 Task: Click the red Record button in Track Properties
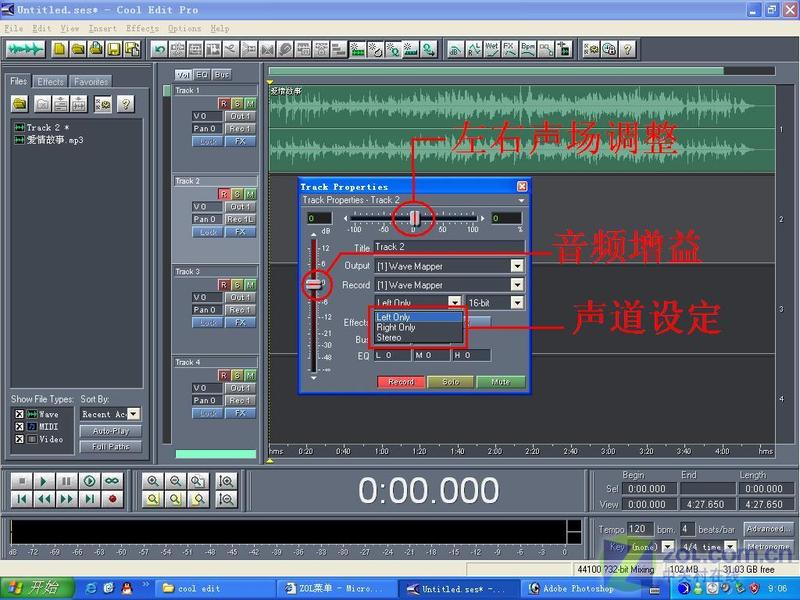pyautogui.click(x=401, y=382)
